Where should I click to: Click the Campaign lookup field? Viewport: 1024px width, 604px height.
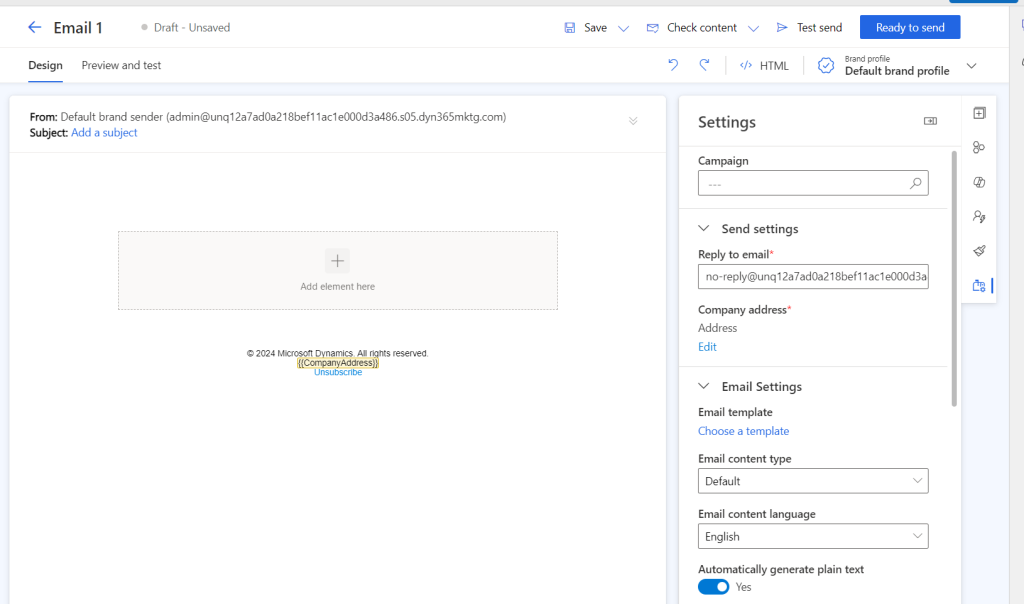(813, 183)
